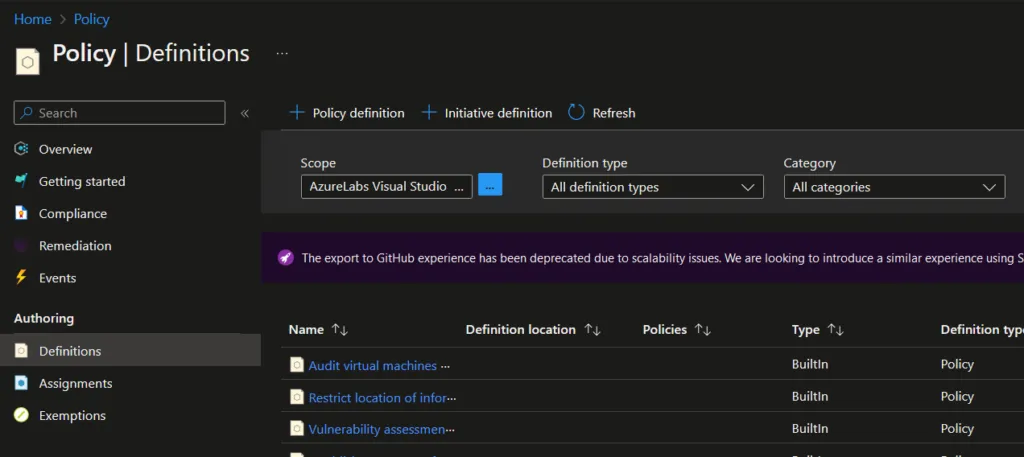Click ellipsis after Audit virtual machines name

click(445, 366)
